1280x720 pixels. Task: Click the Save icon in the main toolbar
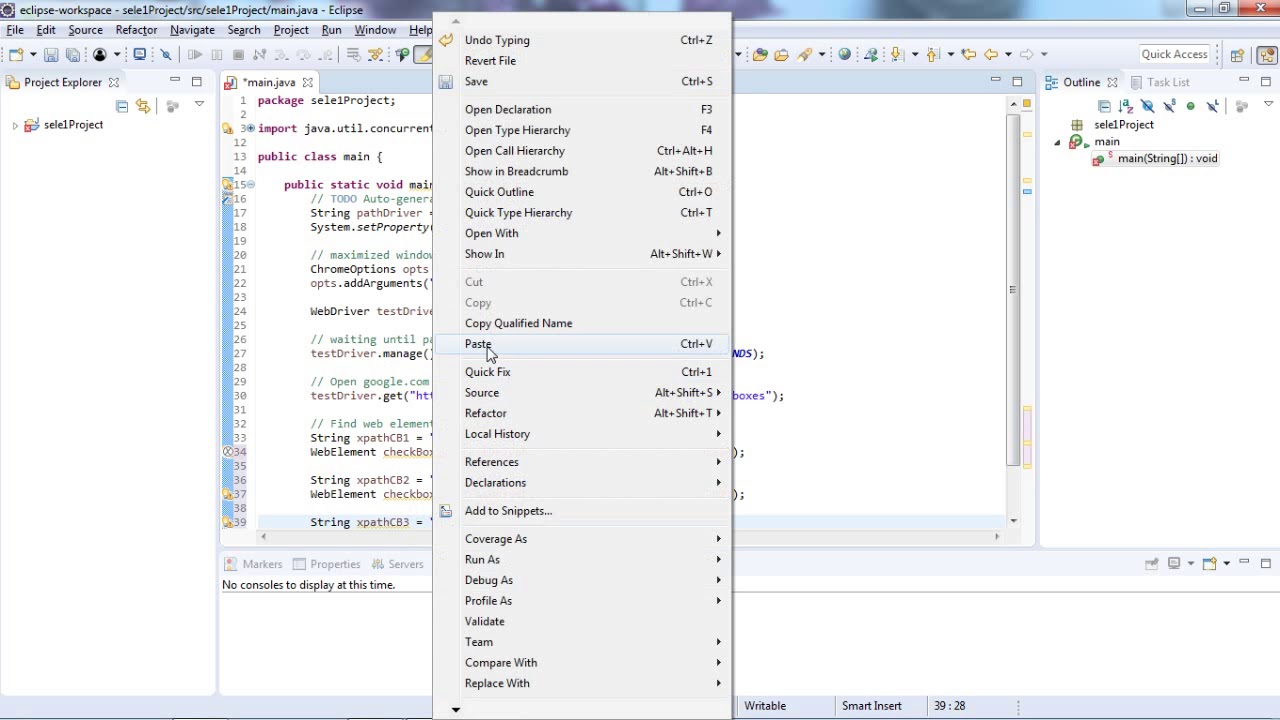tap(51, 55)
